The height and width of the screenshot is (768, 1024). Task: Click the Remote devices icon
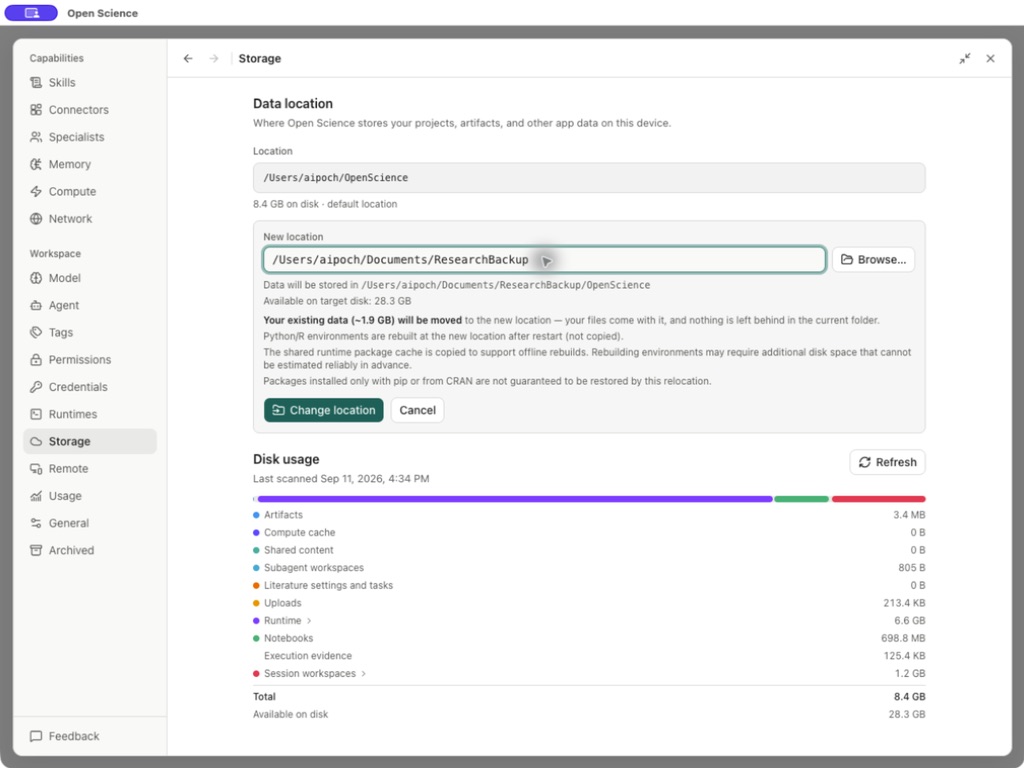(x=36, y=469)
